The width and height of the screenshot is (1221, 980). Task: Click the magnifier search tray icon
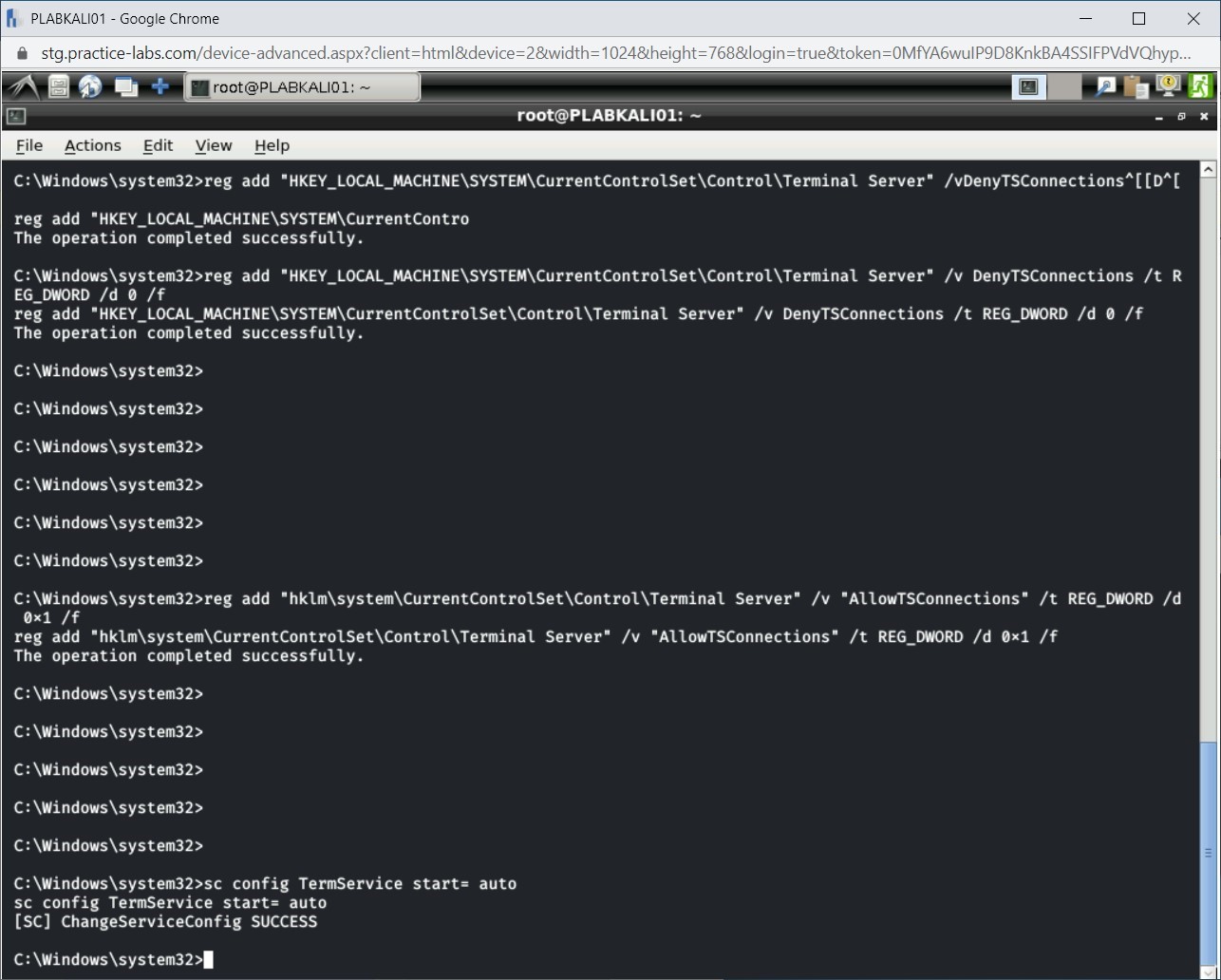tap(1105, 87)
